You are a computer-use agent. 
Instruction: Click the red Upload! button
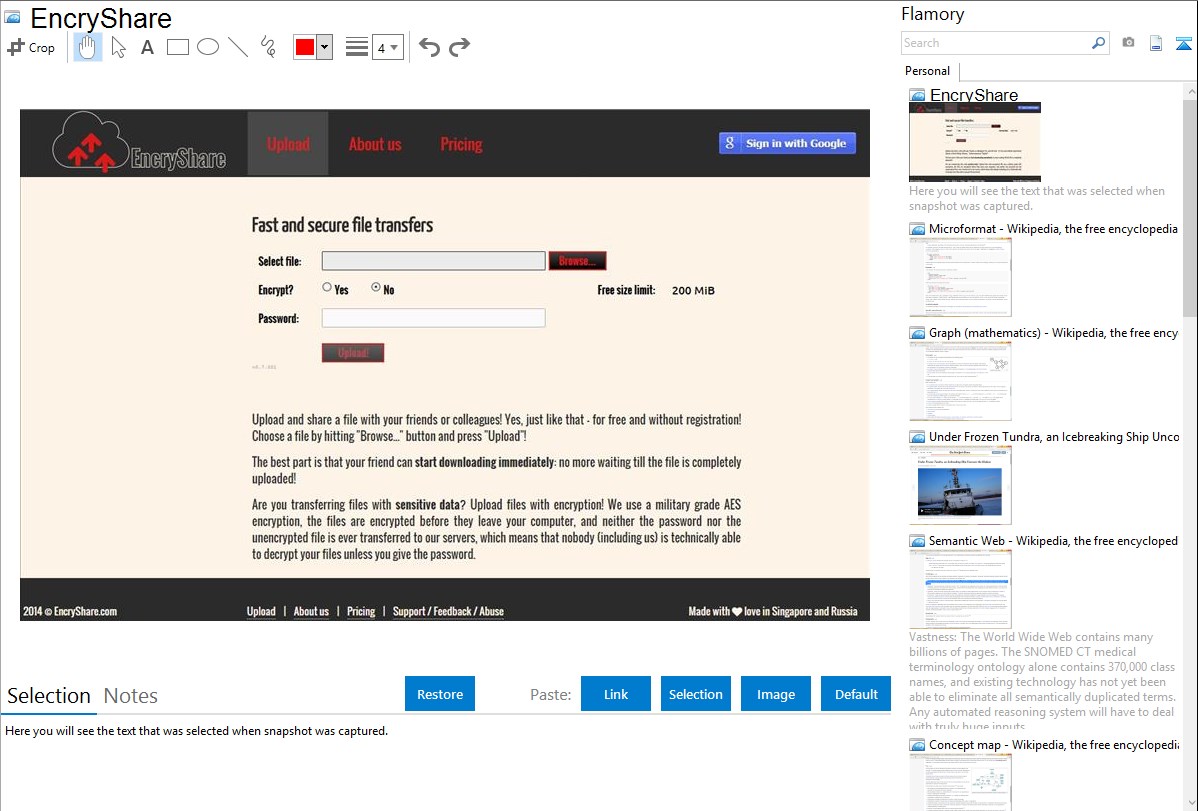coord(353,352)
